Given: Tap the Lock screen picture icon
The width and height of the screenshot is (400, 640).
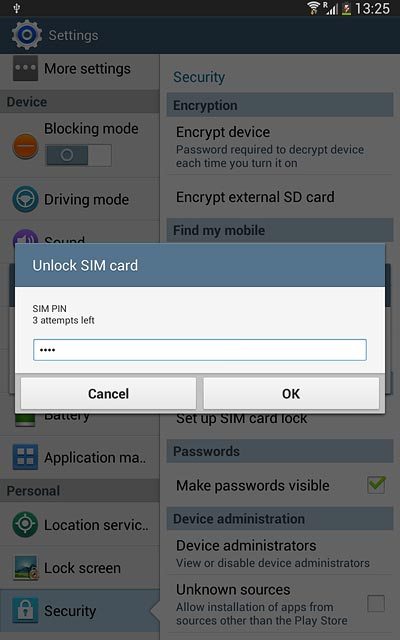Looking at the screenshot, I should (25, 568).
